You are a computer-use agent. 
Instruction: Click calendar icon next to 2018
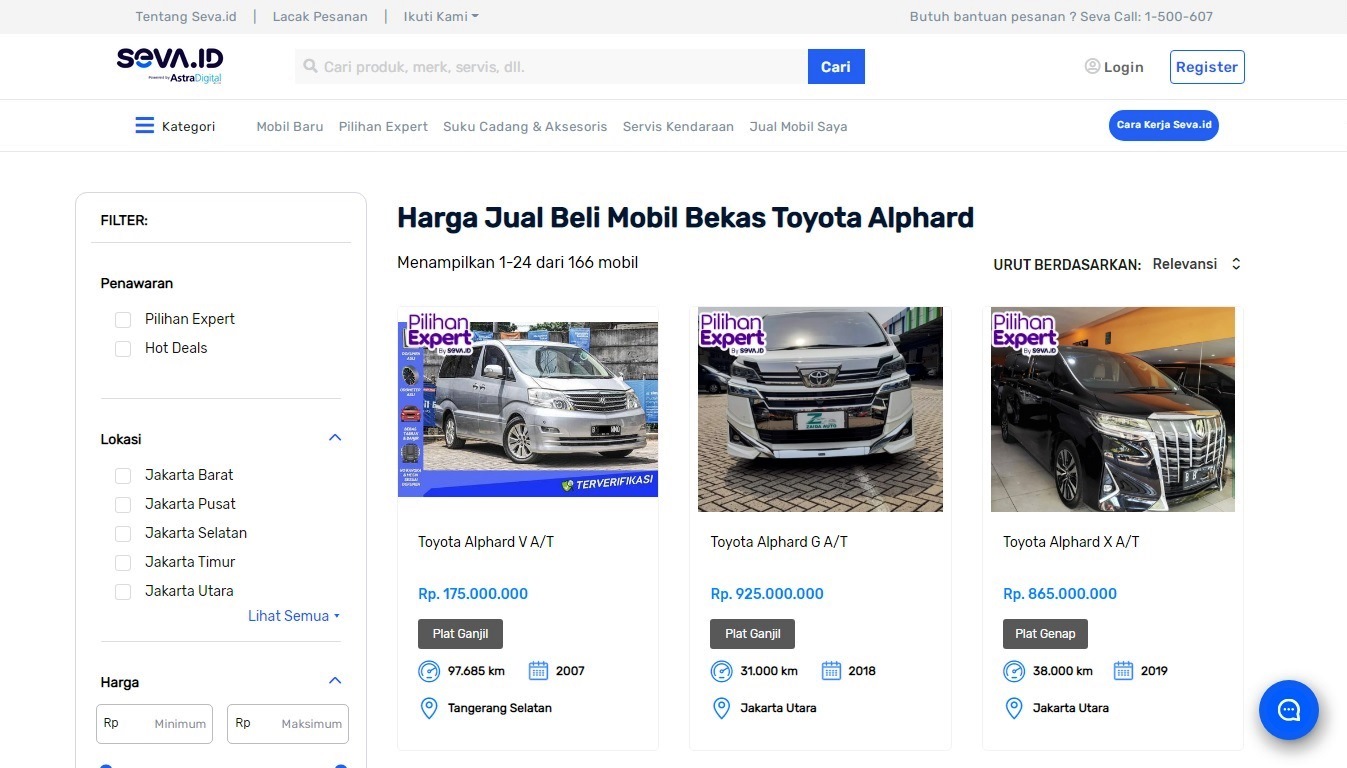pos(831,671)
